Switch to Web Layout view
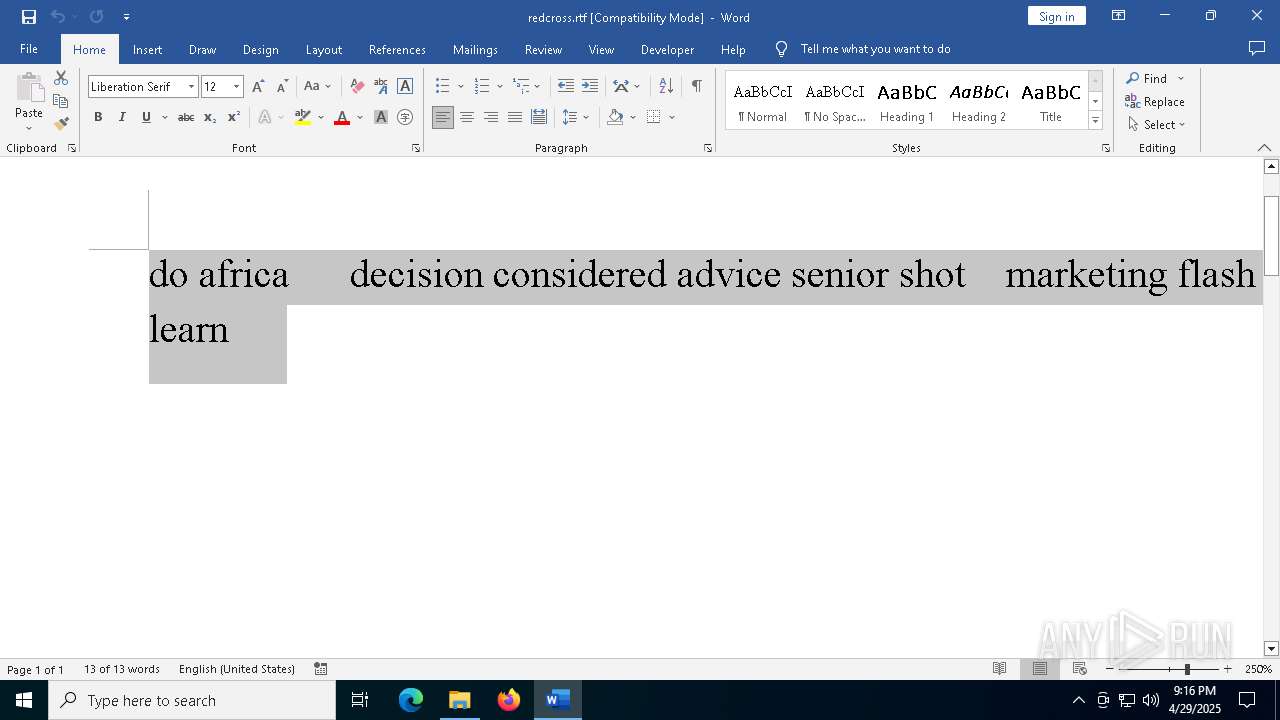This screenshot has width=1280, height=720. [x=1079, y=669]
